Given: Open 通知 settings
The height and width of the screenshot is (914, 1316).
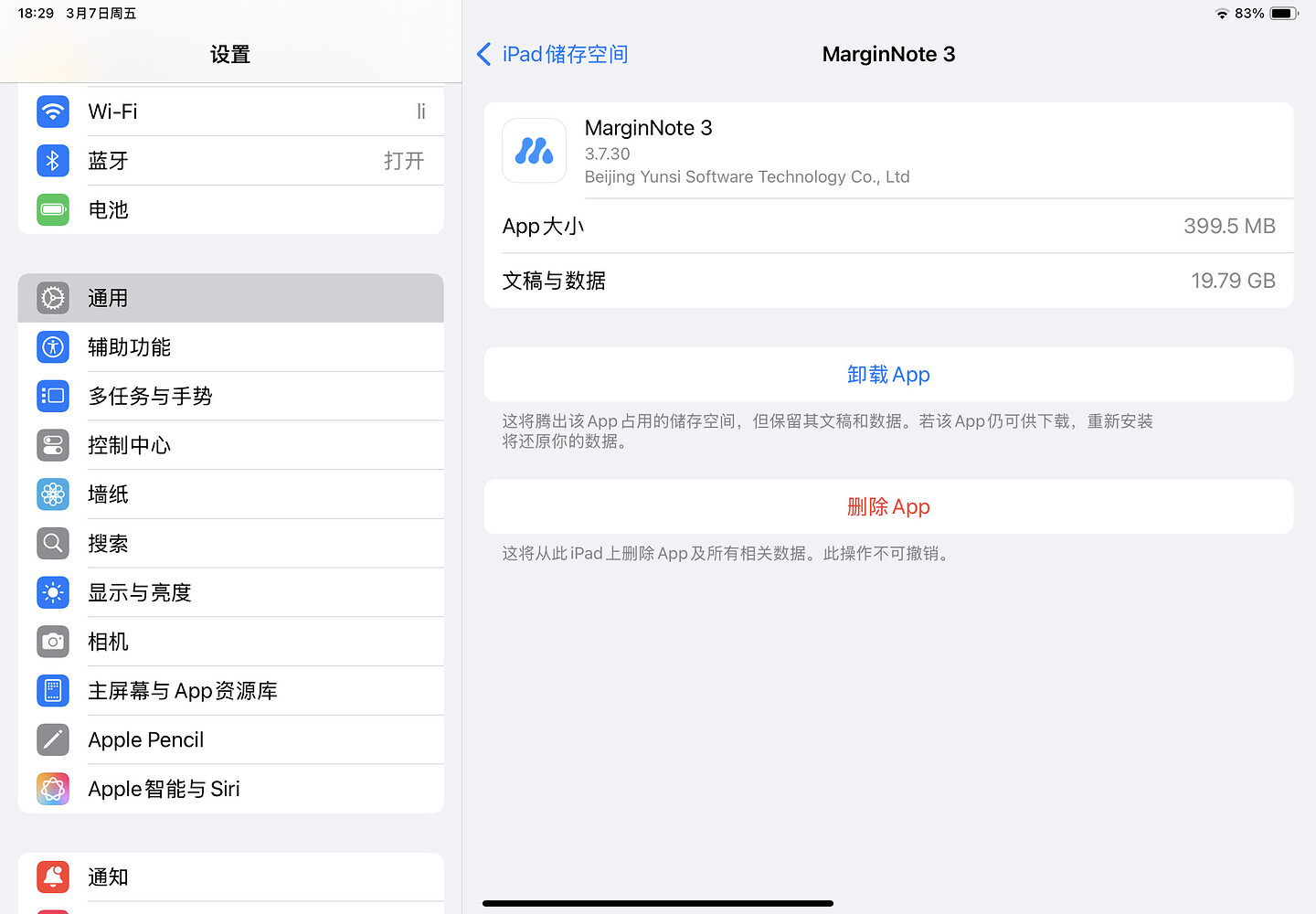Looking at the screenshot, I should (x=230, y=877).
